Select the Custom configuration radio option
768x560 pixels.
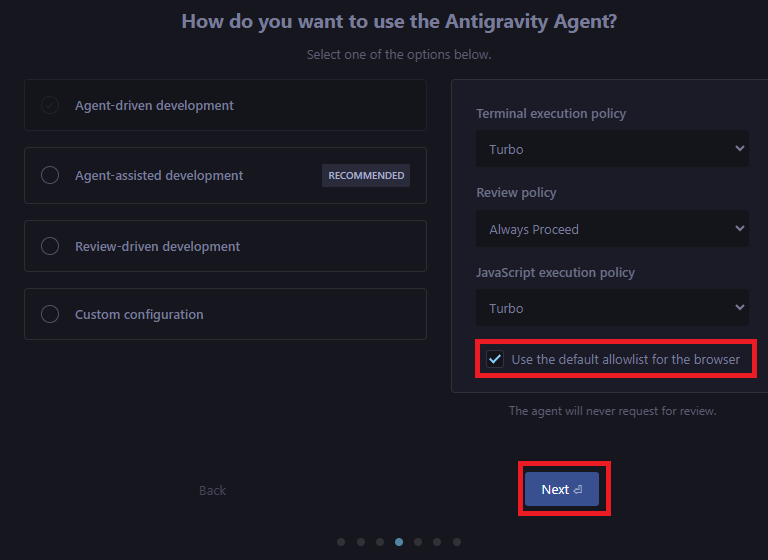(x=50, y=315)
